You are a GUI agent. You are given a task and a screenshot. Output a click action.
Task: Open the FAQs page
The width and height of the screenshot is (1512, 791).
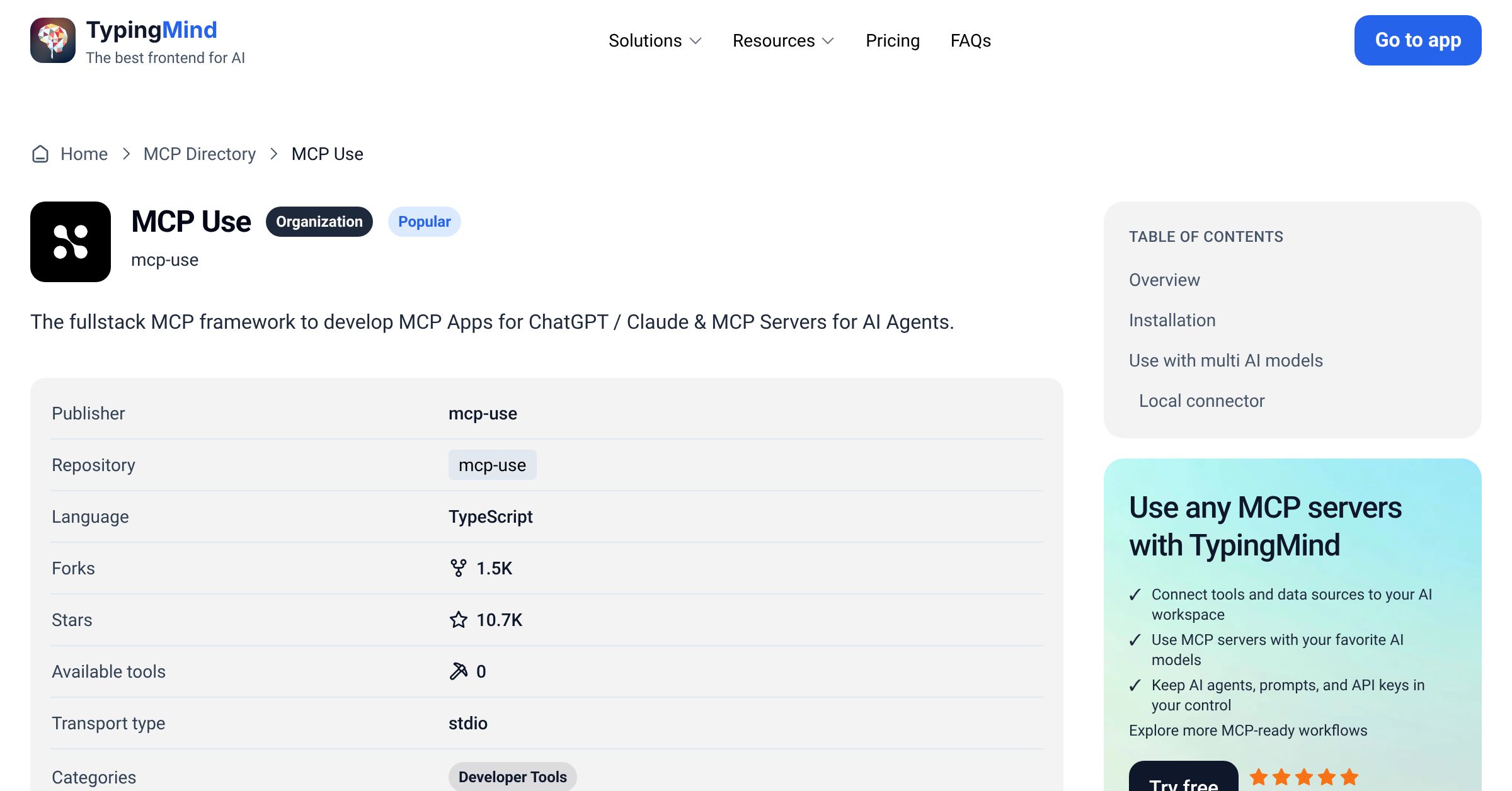[971, 40]
